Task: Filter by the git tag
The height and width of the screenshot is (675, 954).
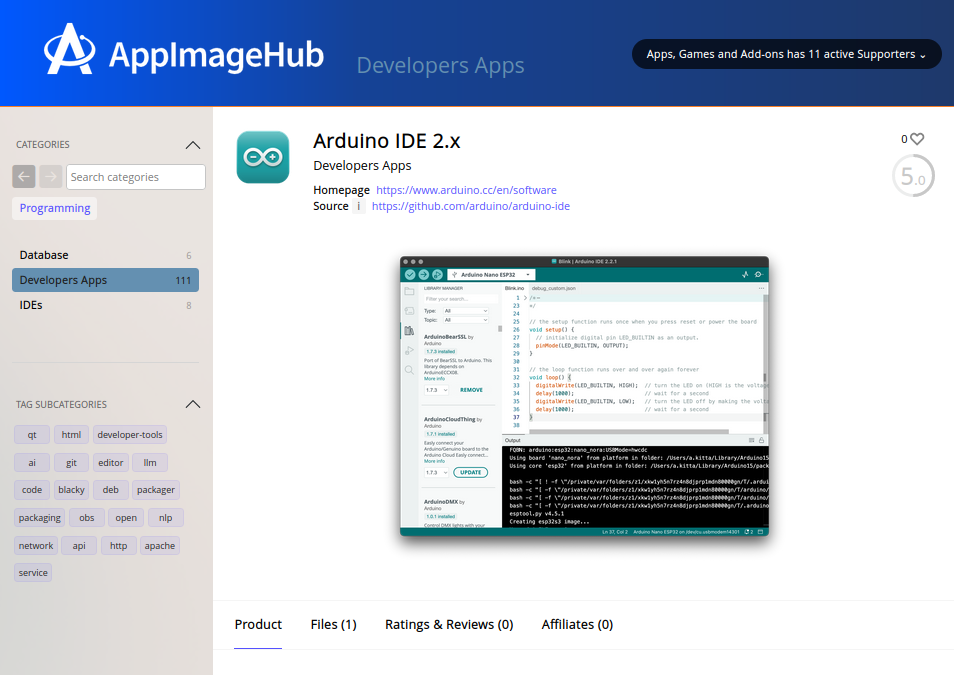Action: point(71,463)
